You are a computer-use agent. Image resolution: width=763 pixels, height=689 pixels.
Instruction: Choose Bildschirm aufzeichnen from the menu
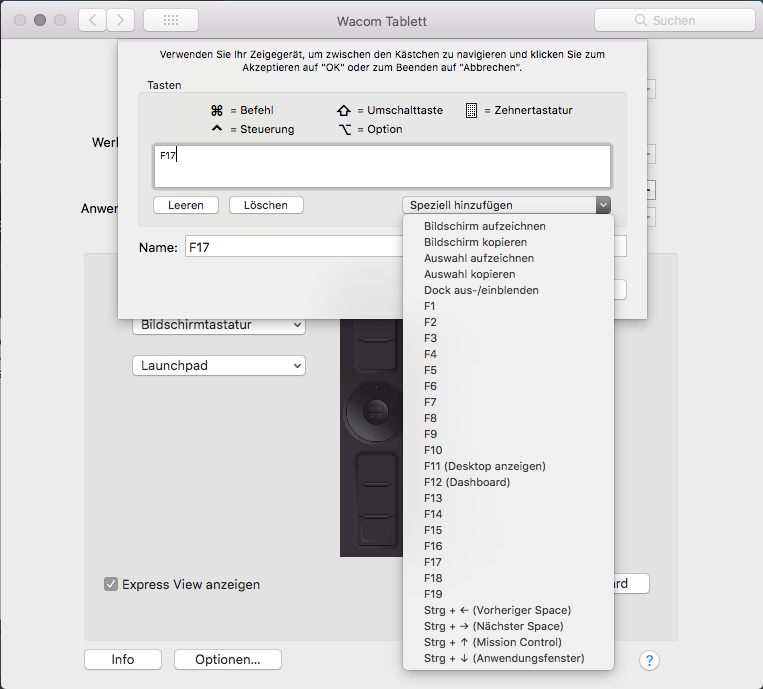point(509,226)
